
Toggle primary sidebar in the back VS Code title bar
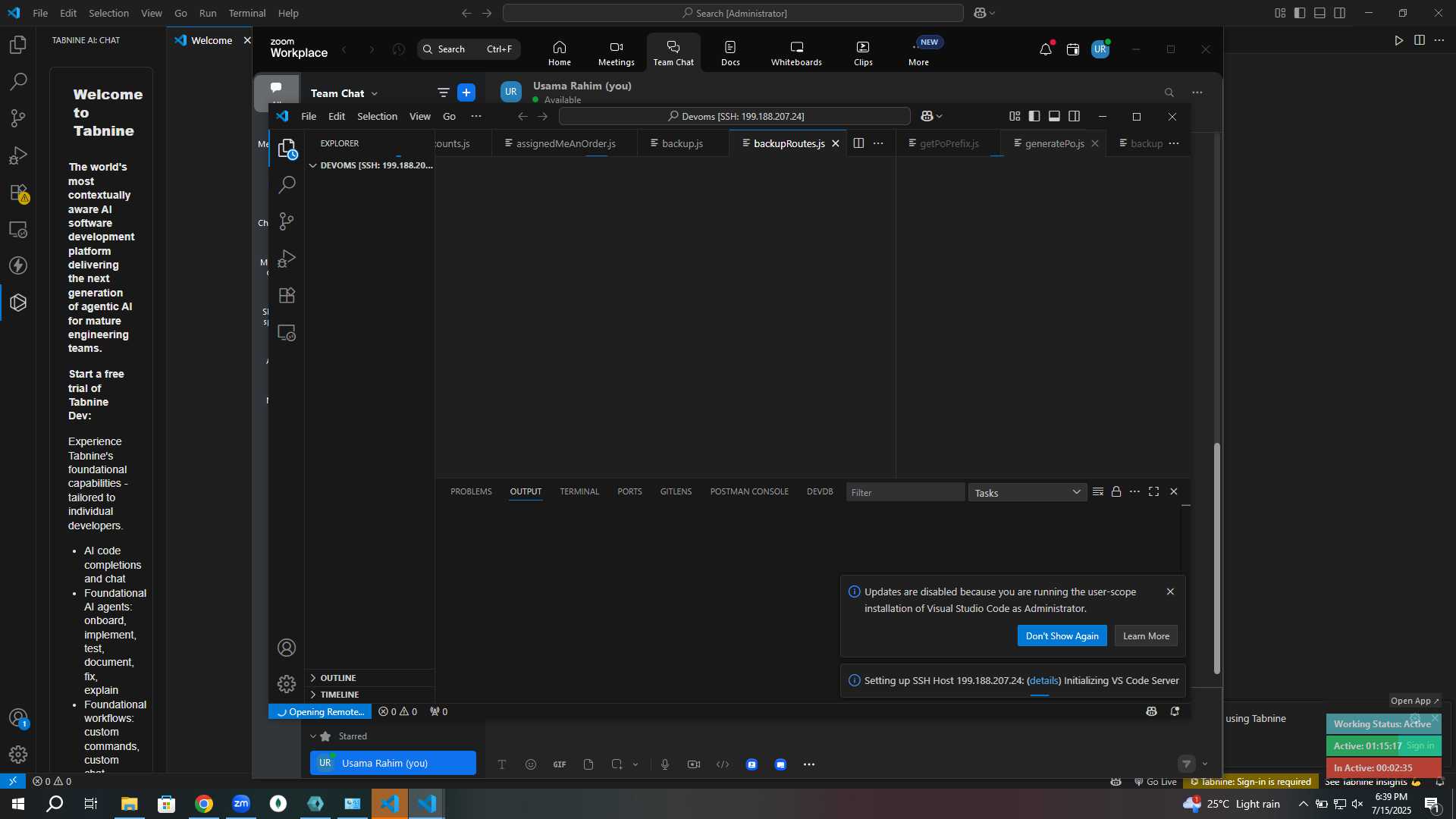1300,13
